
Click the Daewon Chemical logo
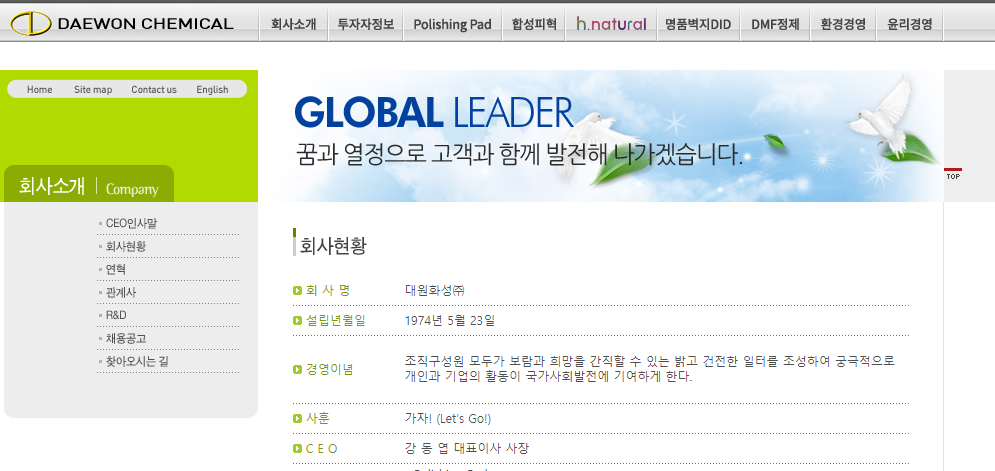pyautogui.click(x=122, y=23)
